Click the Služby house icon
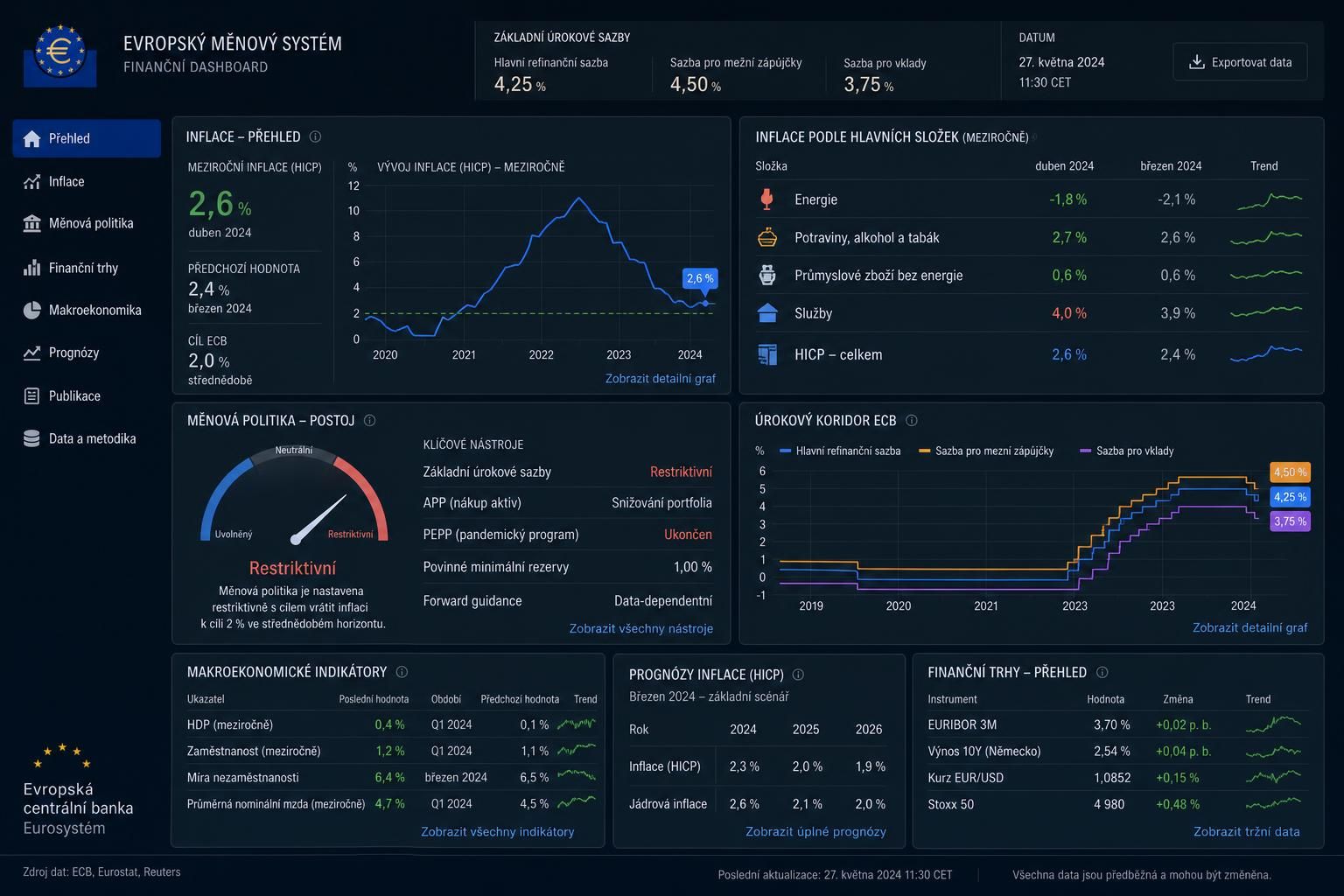This screenshot has width=1344, height=896. [767, 312]
